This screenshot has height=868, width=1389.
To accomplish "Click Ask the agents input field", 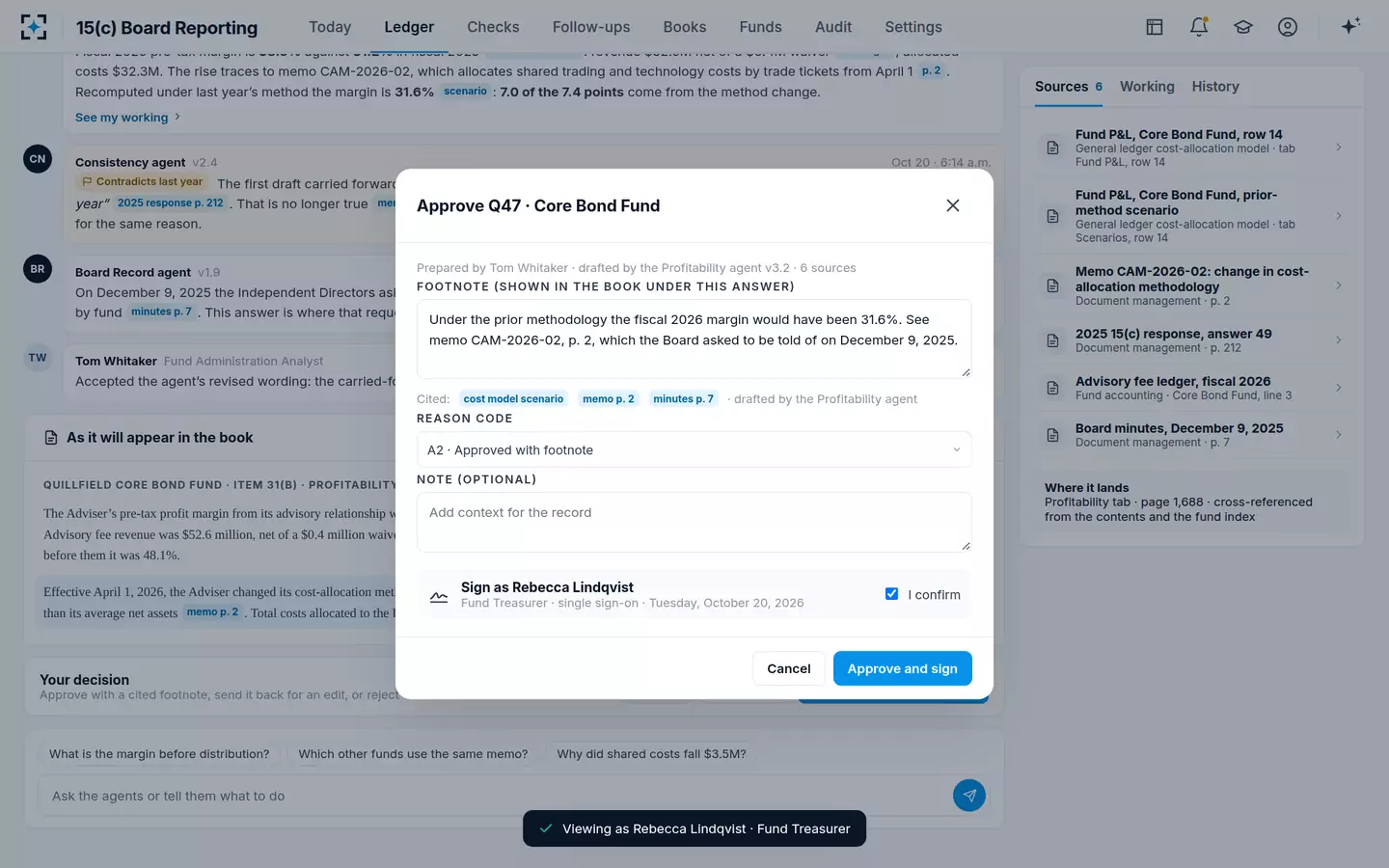I will 496,796.
